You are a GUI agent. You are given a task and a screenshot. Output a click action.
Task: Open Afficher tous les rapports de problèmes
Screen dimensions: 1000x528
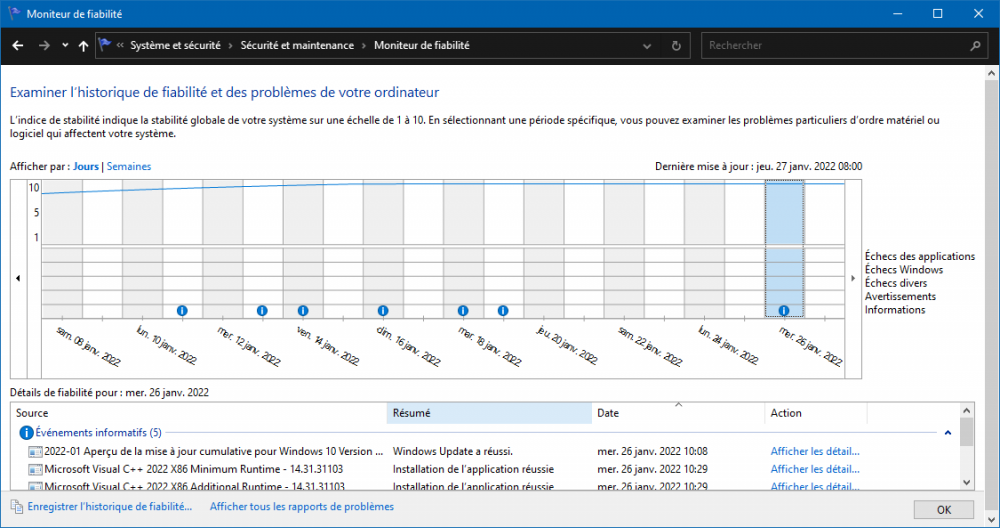pyautogui.click(x=301, y=507)
